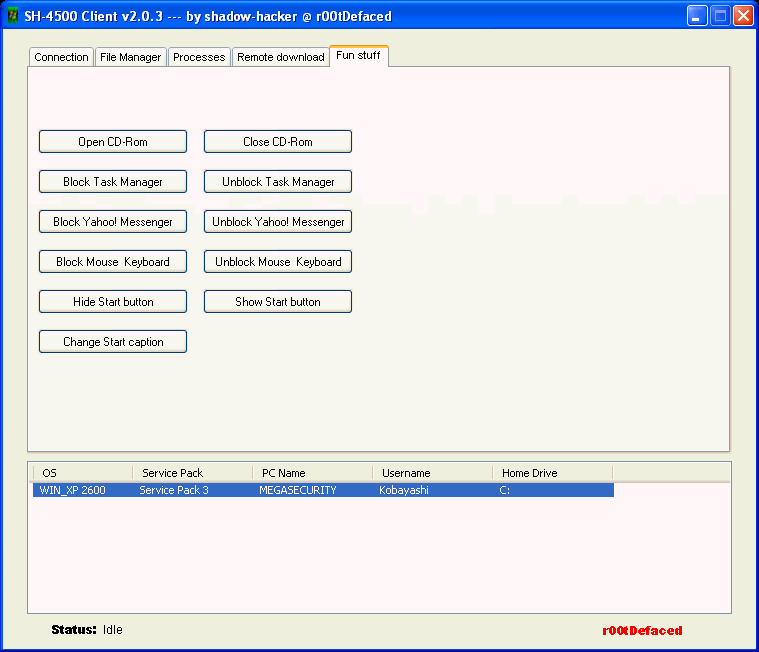Click the Home Drive column header
The height and width of the screenshot is (652, 759).
[552, 473]
